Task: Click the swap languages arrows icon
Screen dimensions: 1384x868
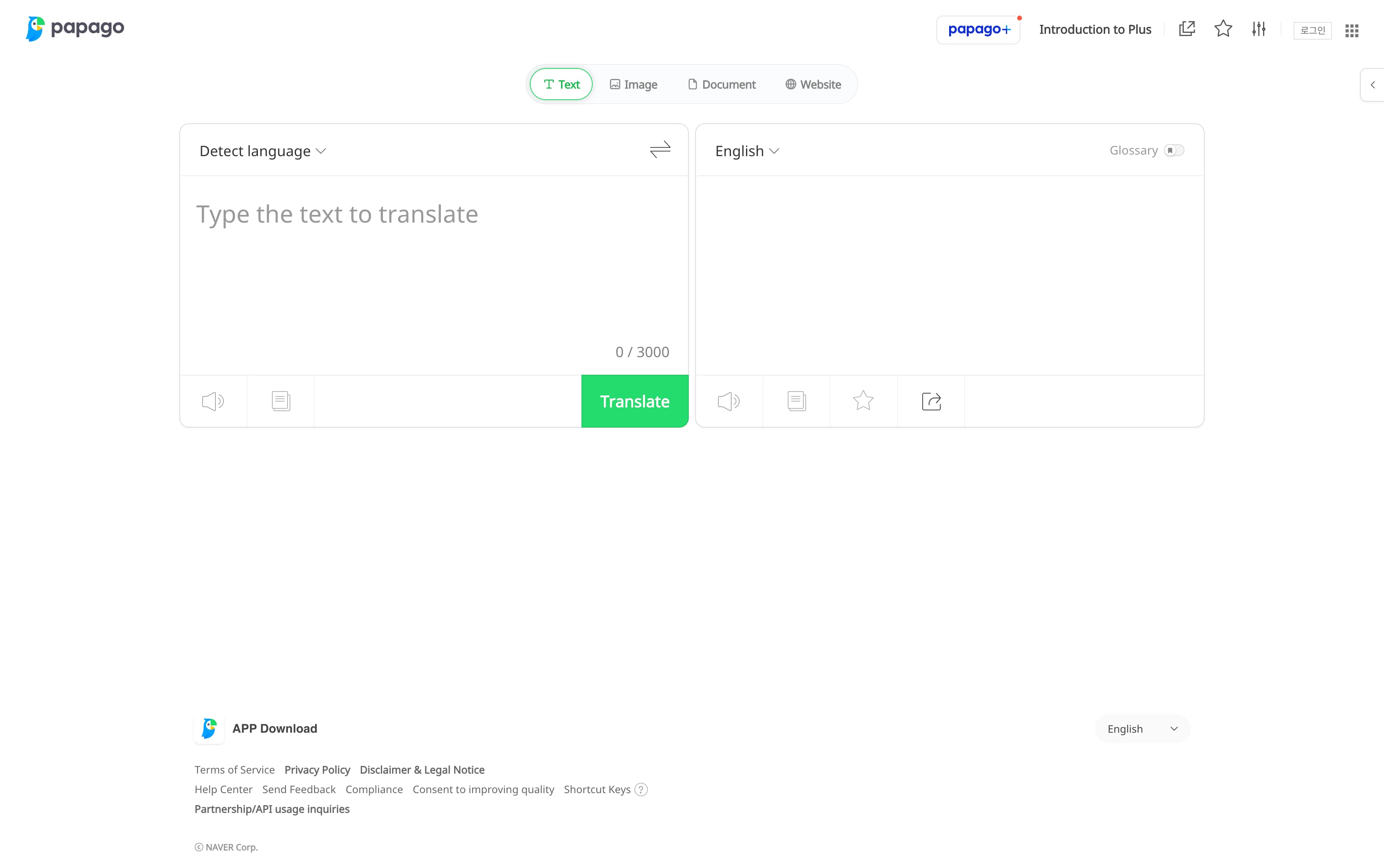Action: (660, 150)
